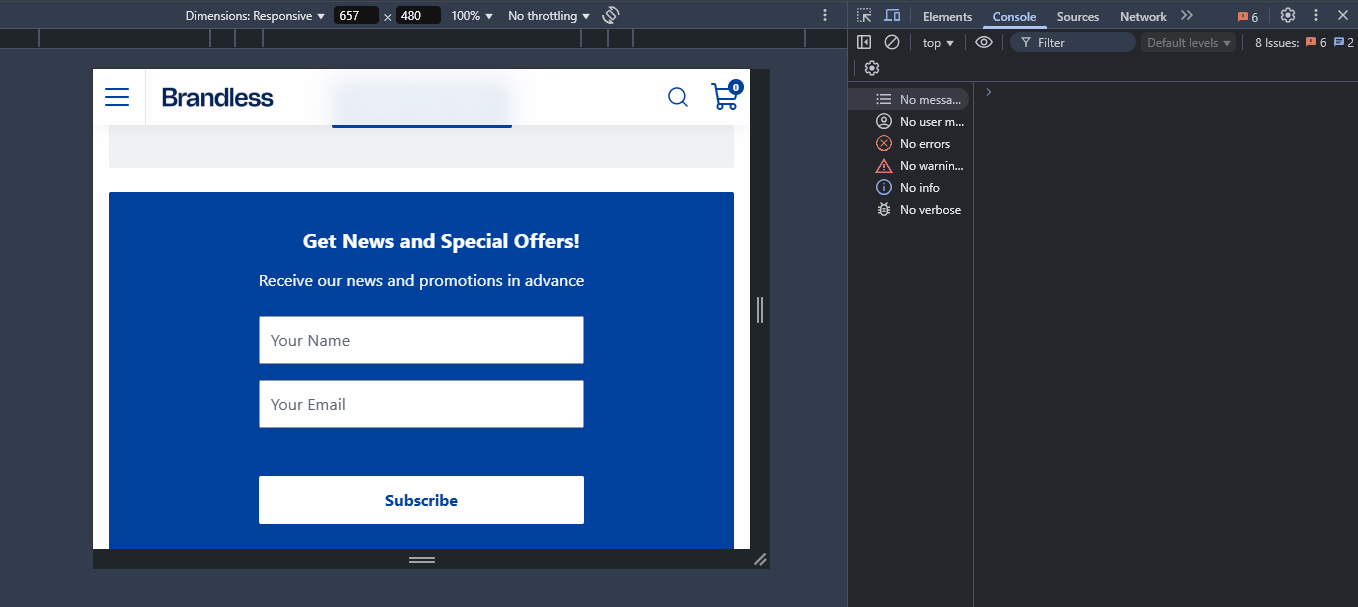Open console settings gear icon
The image size is (1358, 607).
[x=872, y=68]
